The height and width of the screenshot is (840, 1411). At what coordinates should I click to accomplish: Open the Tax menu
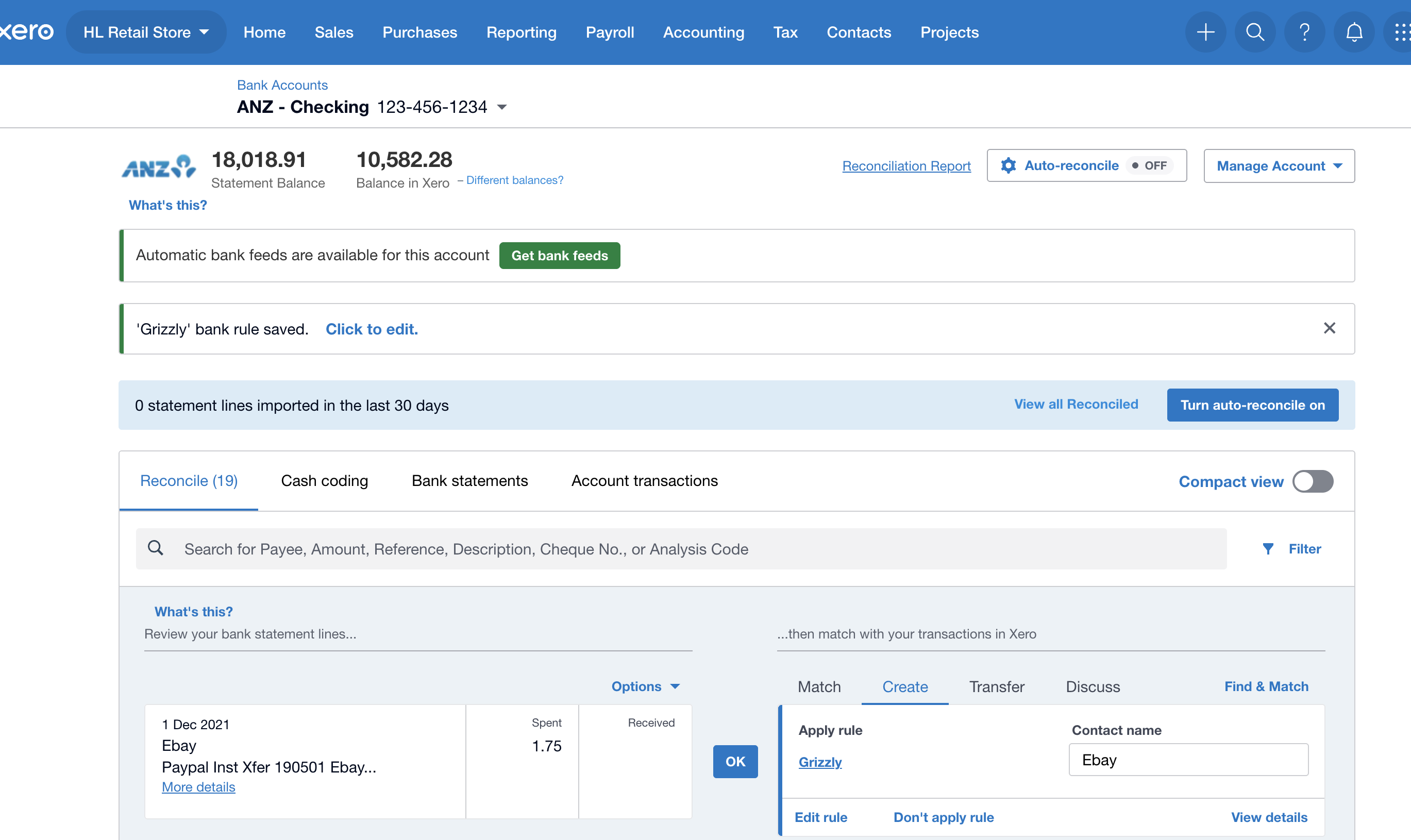point(785,32)
